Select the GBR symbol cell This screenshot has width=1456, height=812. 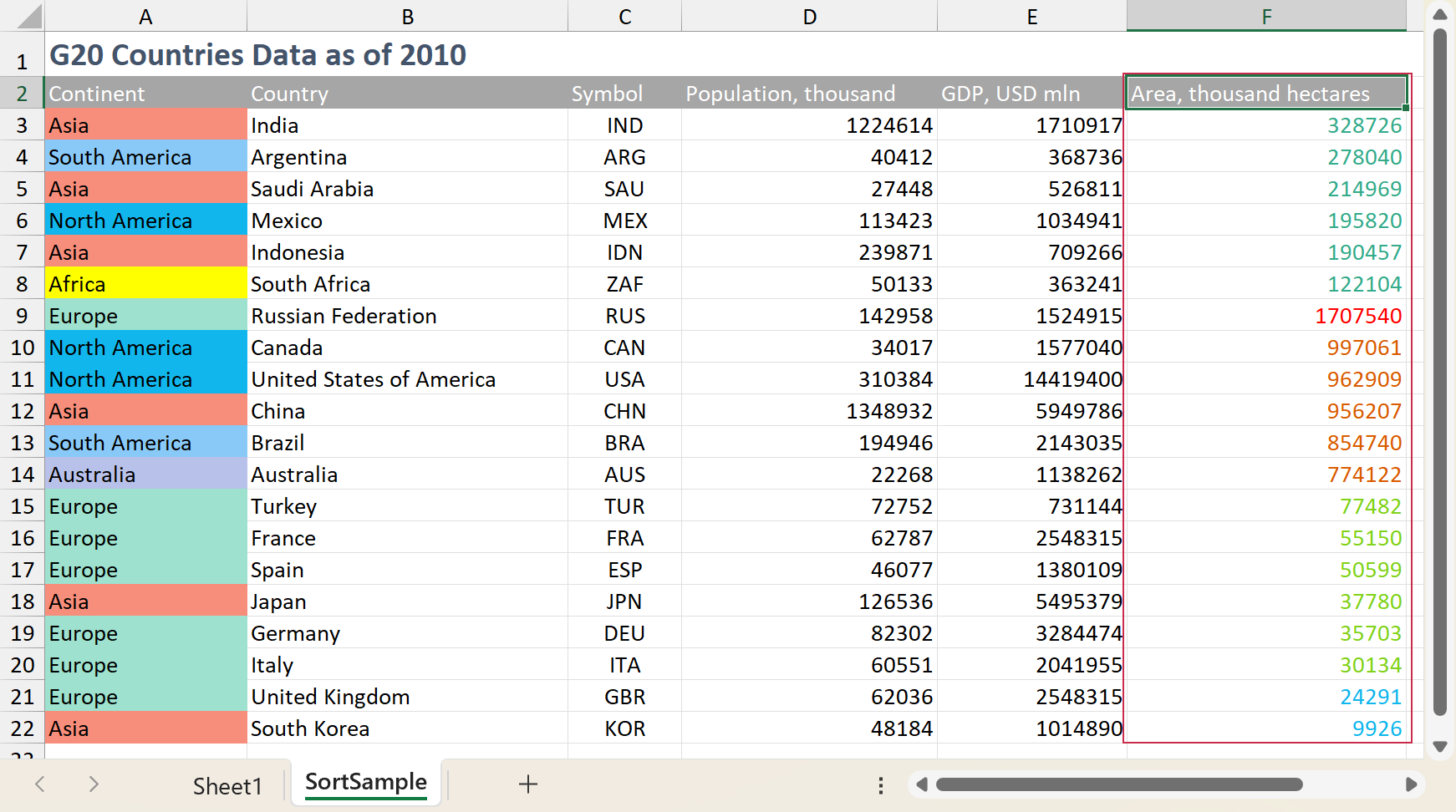coord(624,697)
